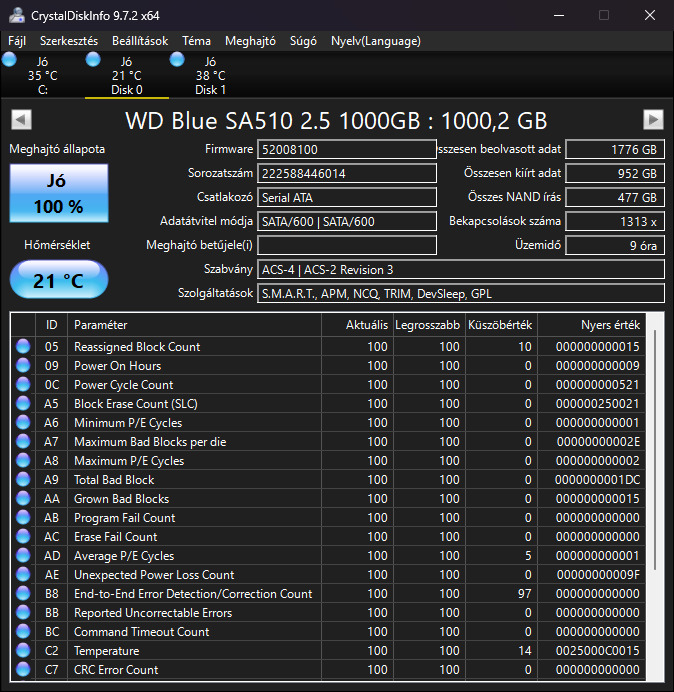674x692 pixels.
Task: Click status orb for Power On Hours
Action: tap(23, 365)
